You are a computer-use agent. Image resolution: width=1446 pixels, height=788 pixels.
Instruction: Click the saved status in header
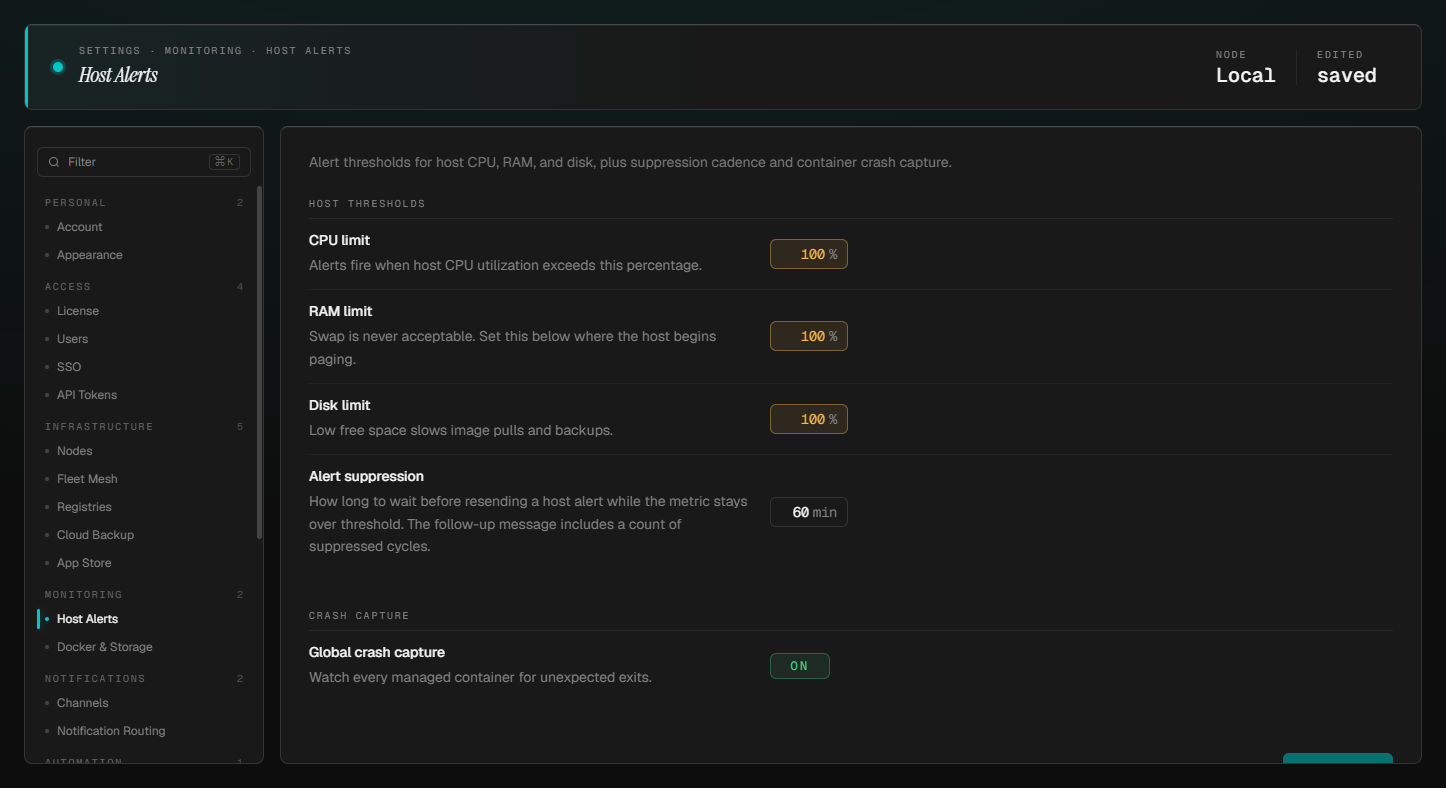pos(1346,76)
